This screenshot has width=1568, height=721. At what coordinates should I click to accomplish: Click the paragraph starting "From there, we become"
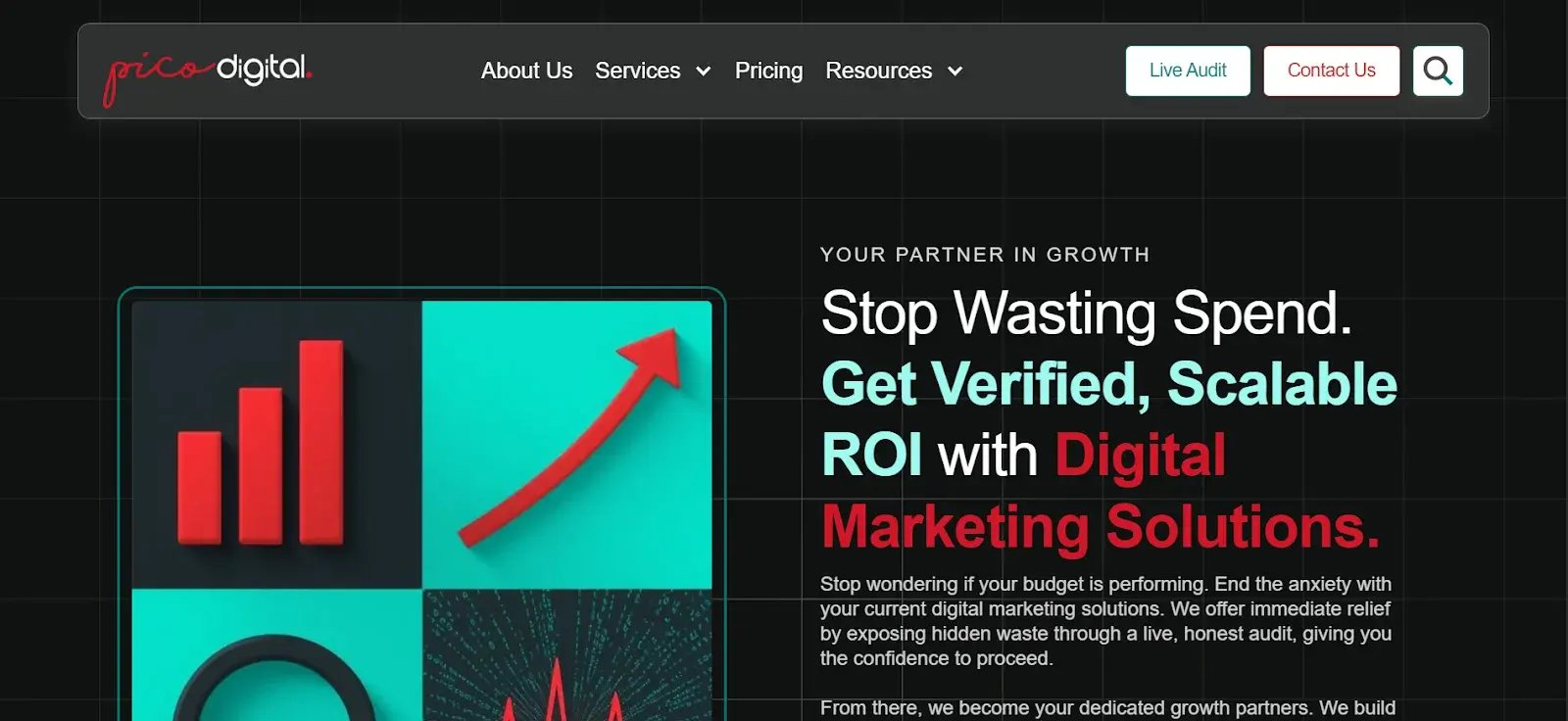pos(1107,707)
